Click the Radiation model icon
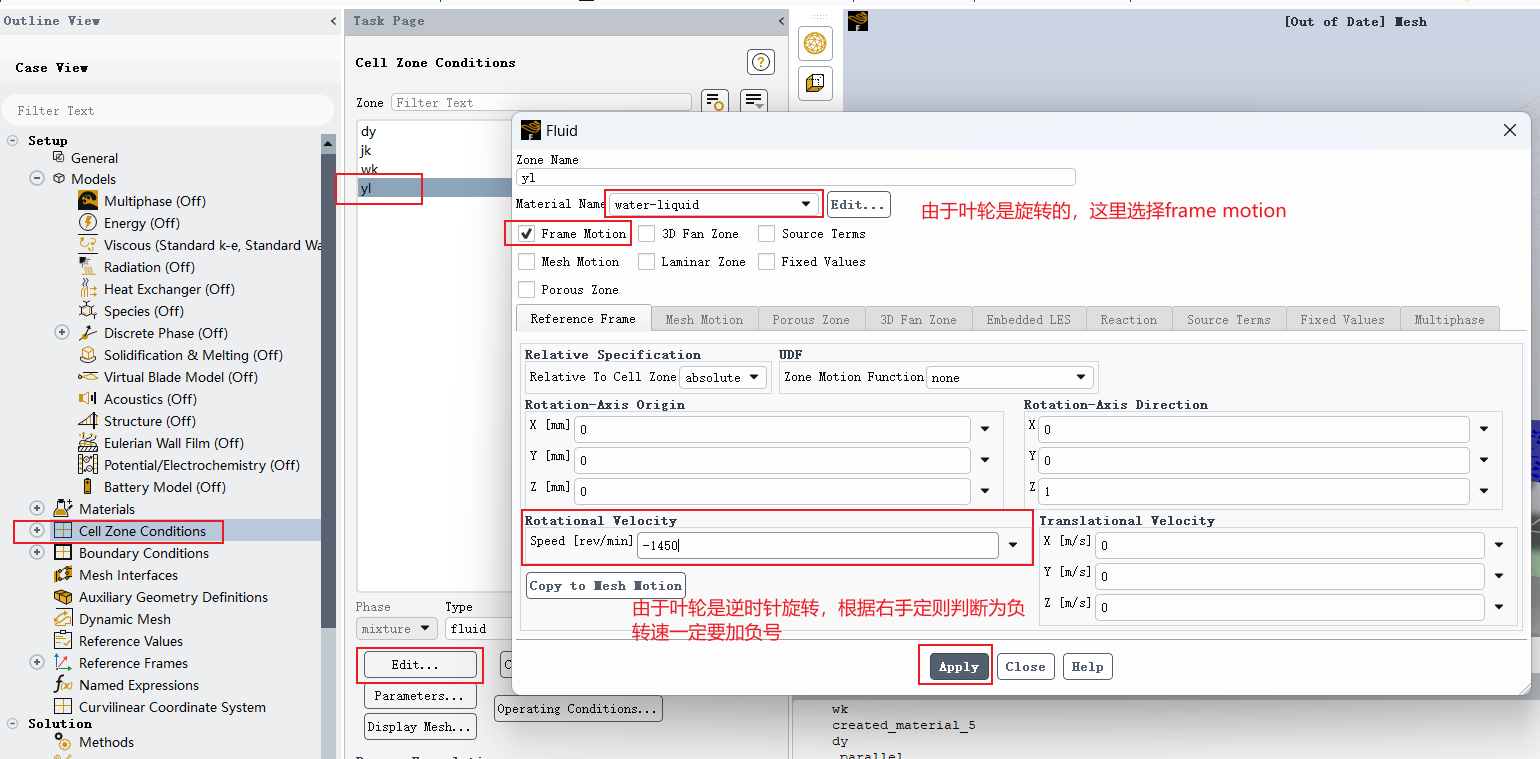 pos(88,266)
